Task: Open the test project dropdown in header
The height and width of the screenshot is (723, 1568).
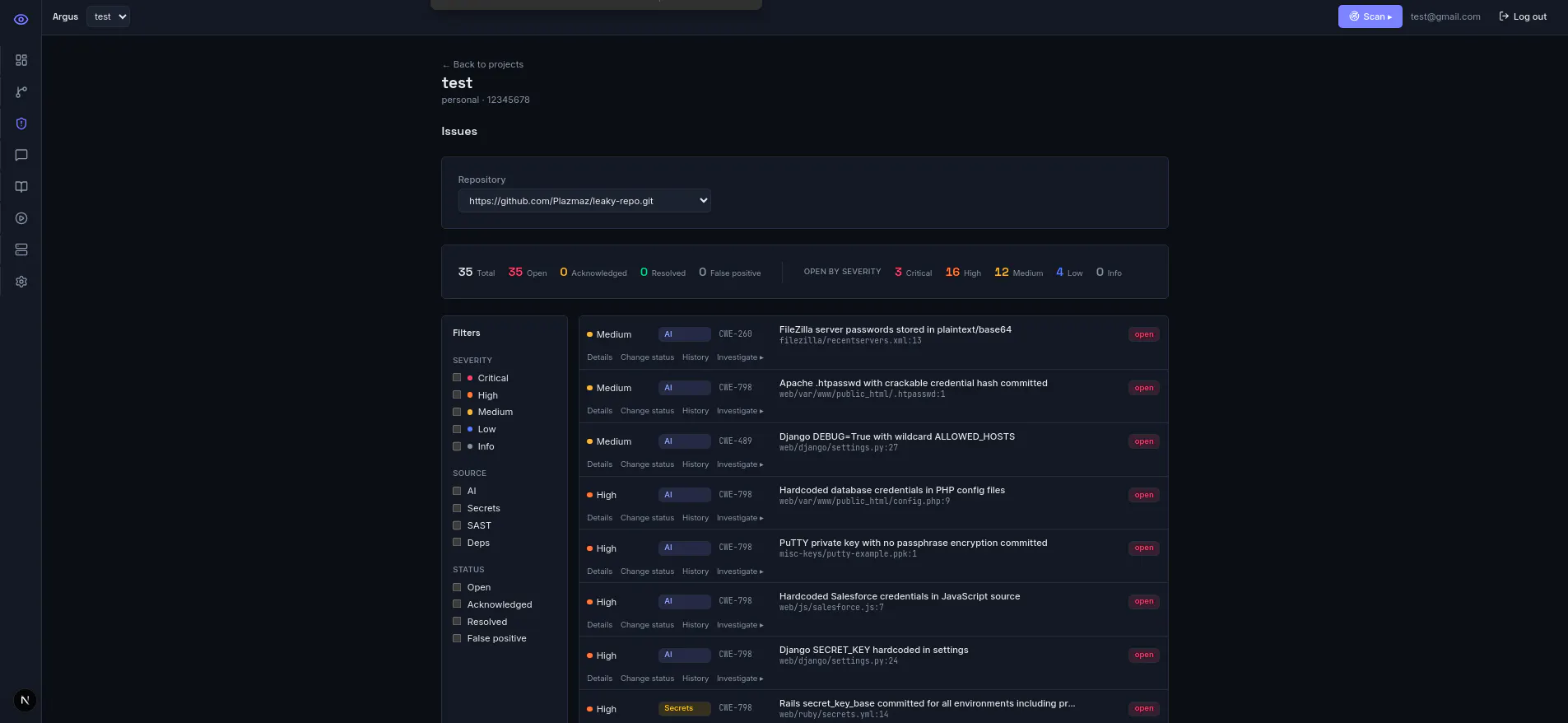Action: [108, 16]
